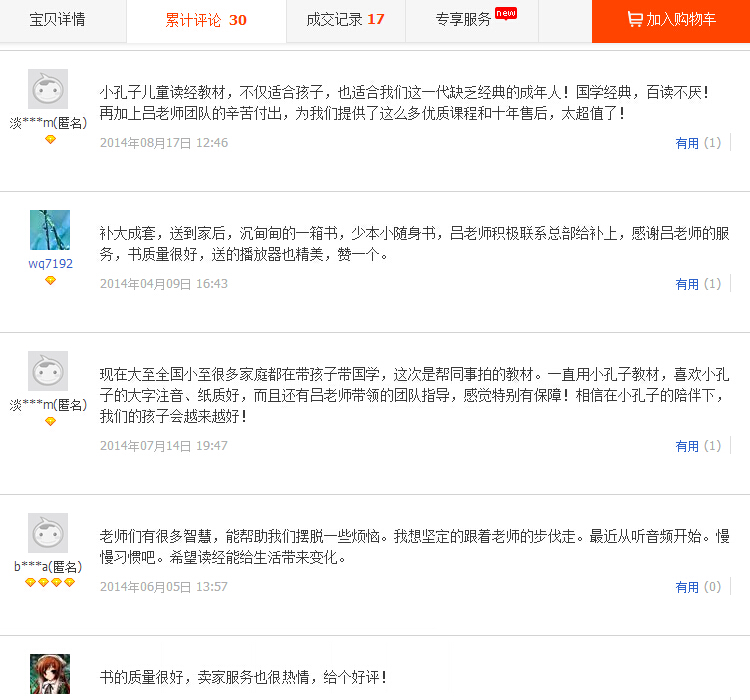The height and width of the screenshot is (700, 750).
Task: Click the default avatar on the 08月17日 review
Action: coord(48,89)
